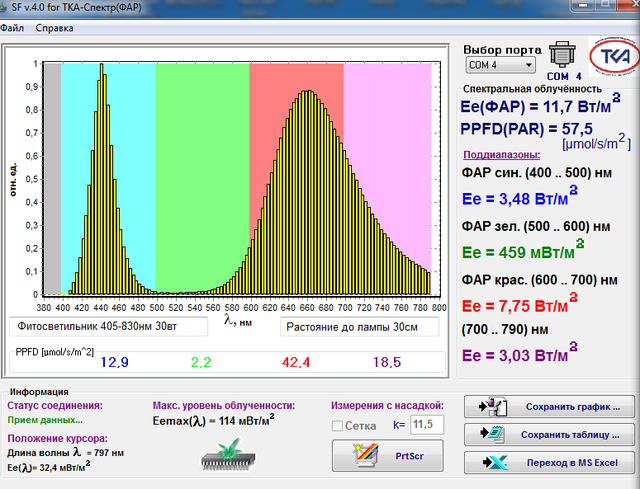The height and width of the screenshot is (489, 640).
Task: Click Сохранить таблицу button
Action: (549, 435)
